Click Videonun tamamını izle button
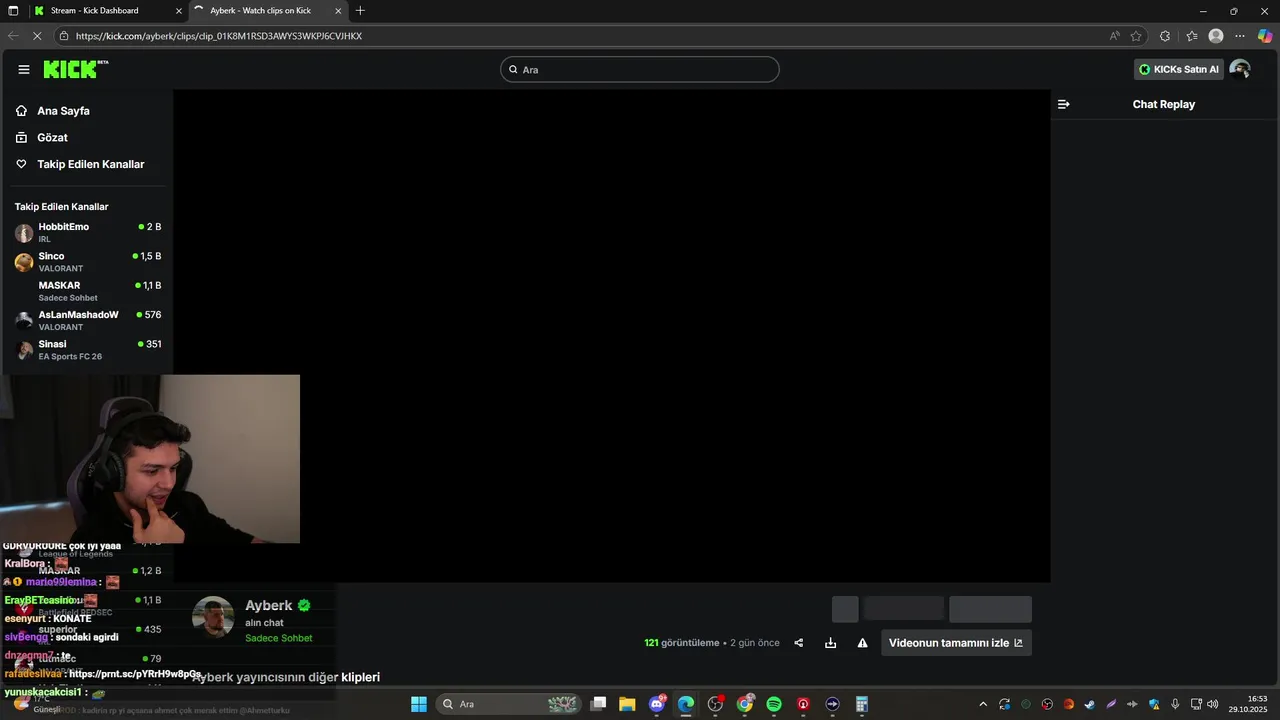The image size is (1280, 720). coord(956,643)
